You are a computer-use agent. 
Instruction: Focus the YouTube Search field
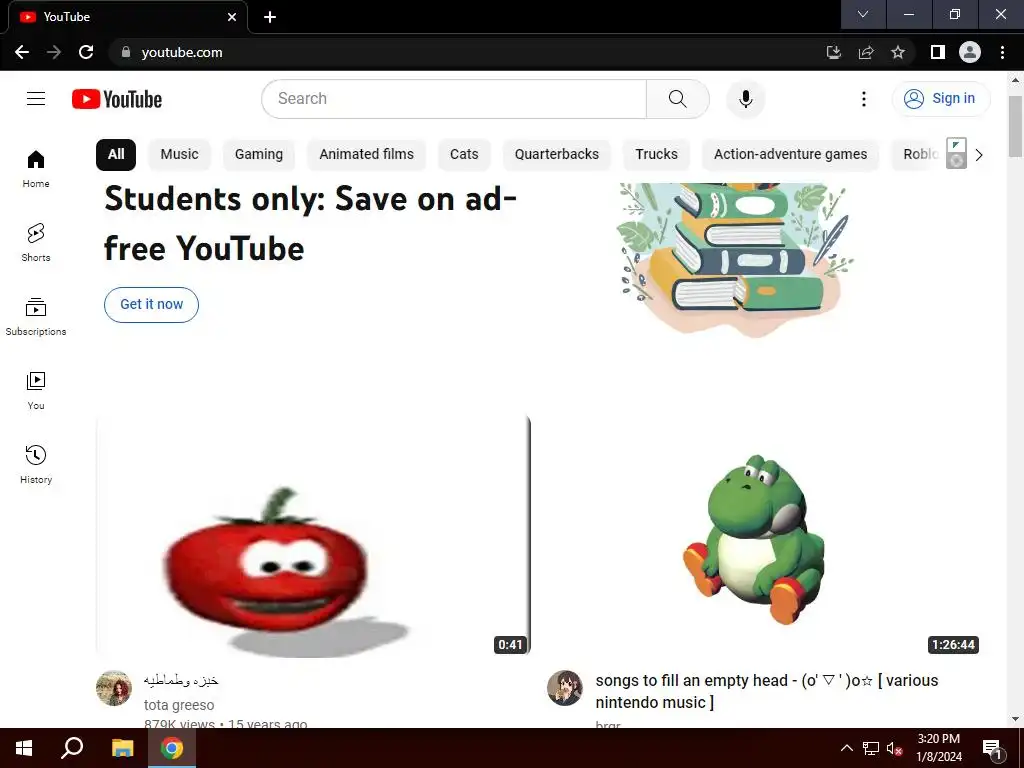point(454,99)
